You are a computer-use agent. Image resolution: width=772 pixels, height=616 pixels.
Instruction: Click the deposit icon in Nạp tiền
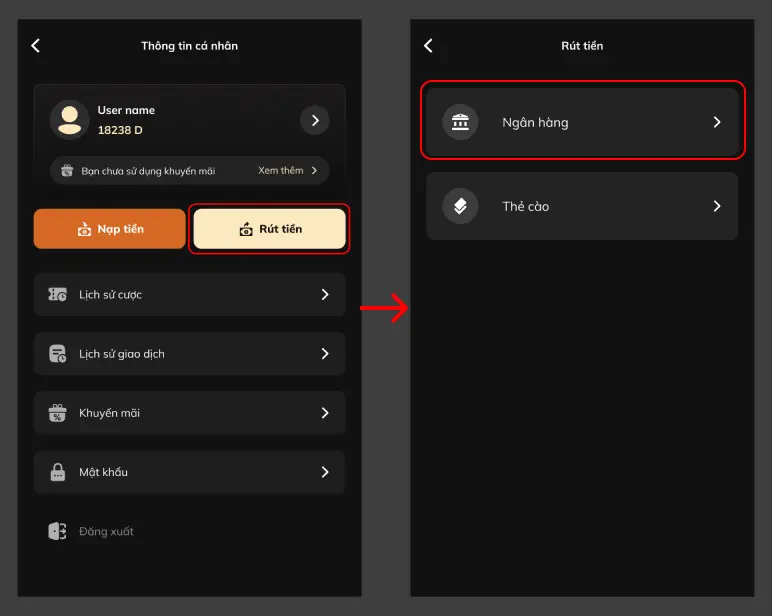(84, 229)
